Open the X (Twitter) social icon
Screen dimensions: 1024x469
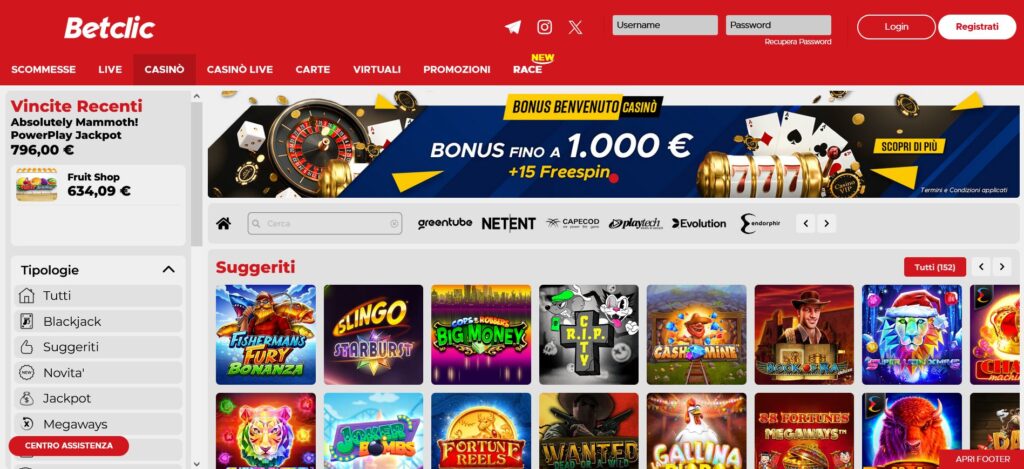point(575,27)
